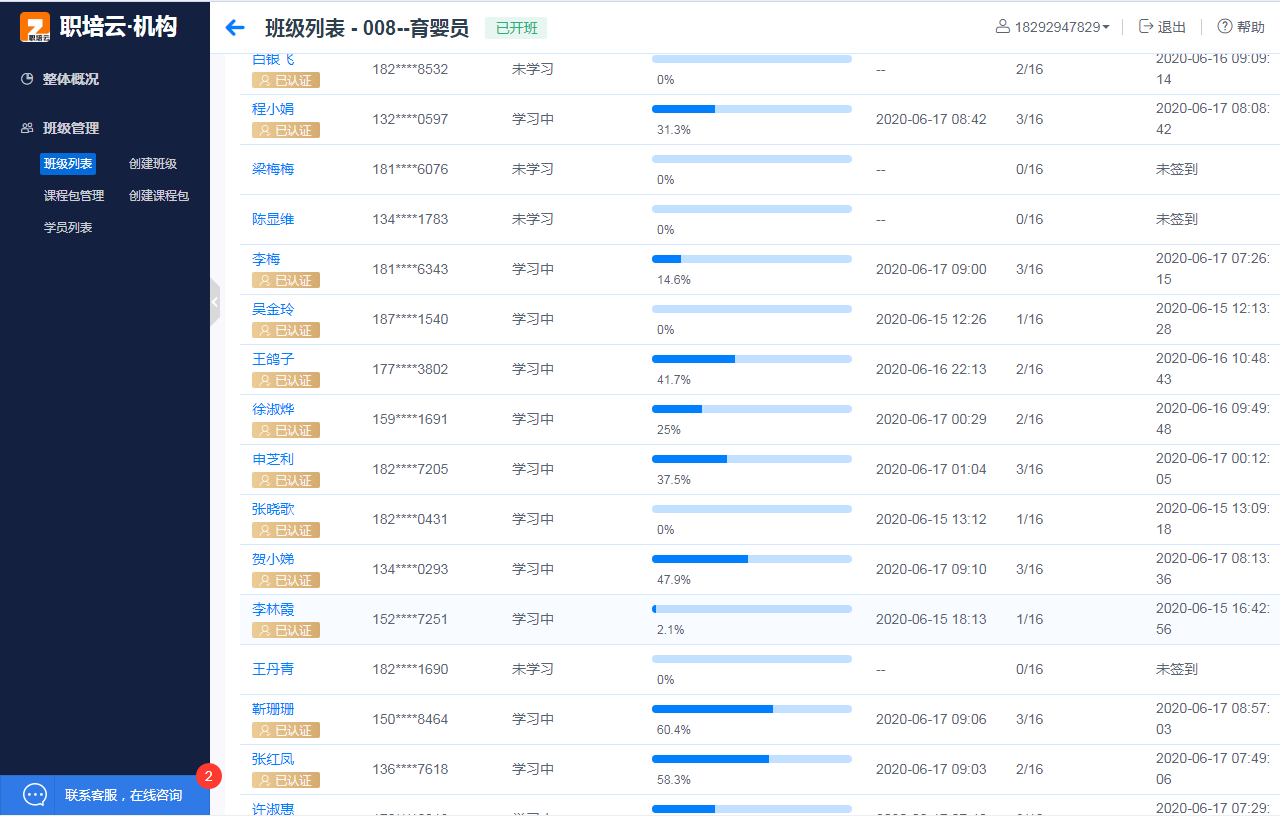Screen dimensions: 1280x816
Task: Click student name 靳珊珊
Action: tap(273, 709)
